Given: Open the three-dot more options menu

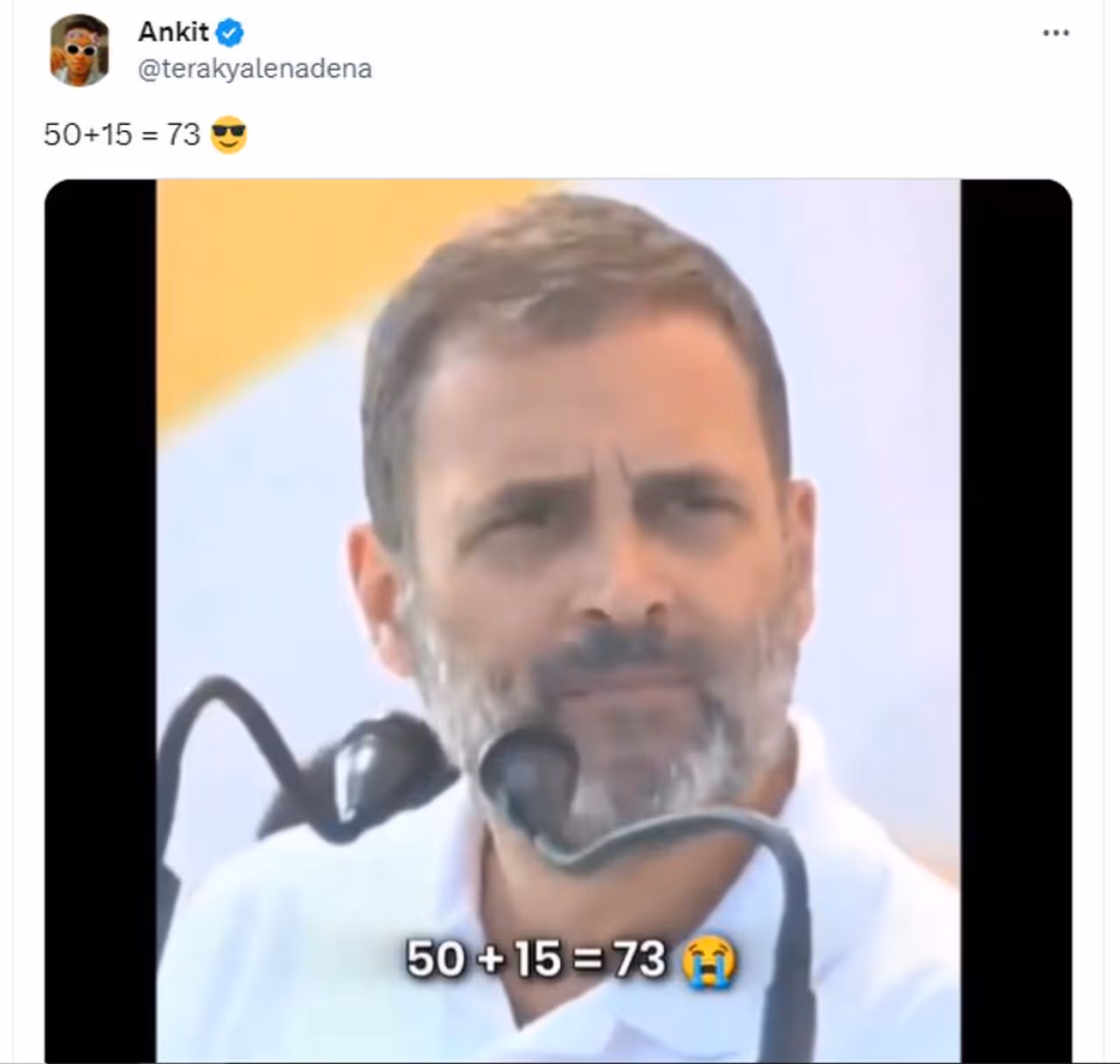Looking at the screenshot, I should tap(1055, 33).
